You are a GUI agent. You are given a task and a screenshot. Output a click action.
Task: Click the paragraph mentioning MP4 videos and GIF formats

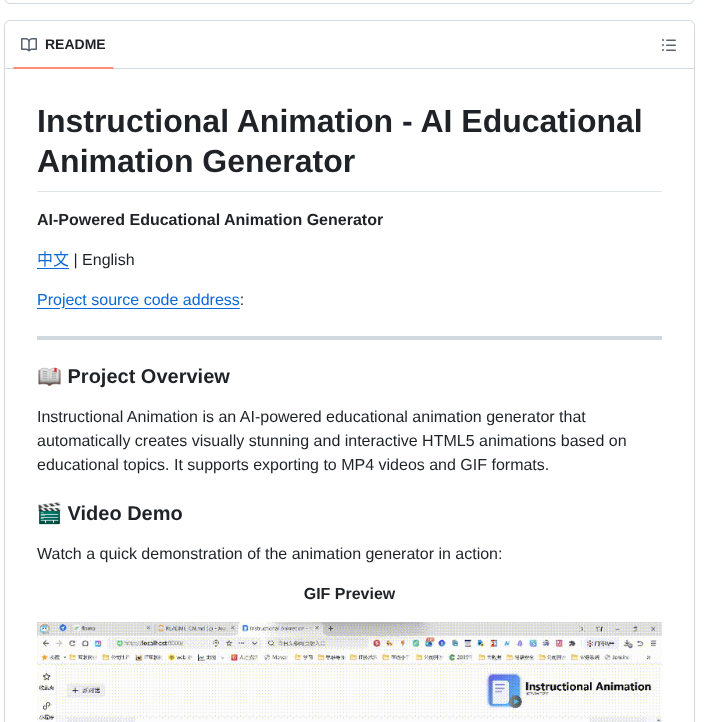(x=332, y=441)
